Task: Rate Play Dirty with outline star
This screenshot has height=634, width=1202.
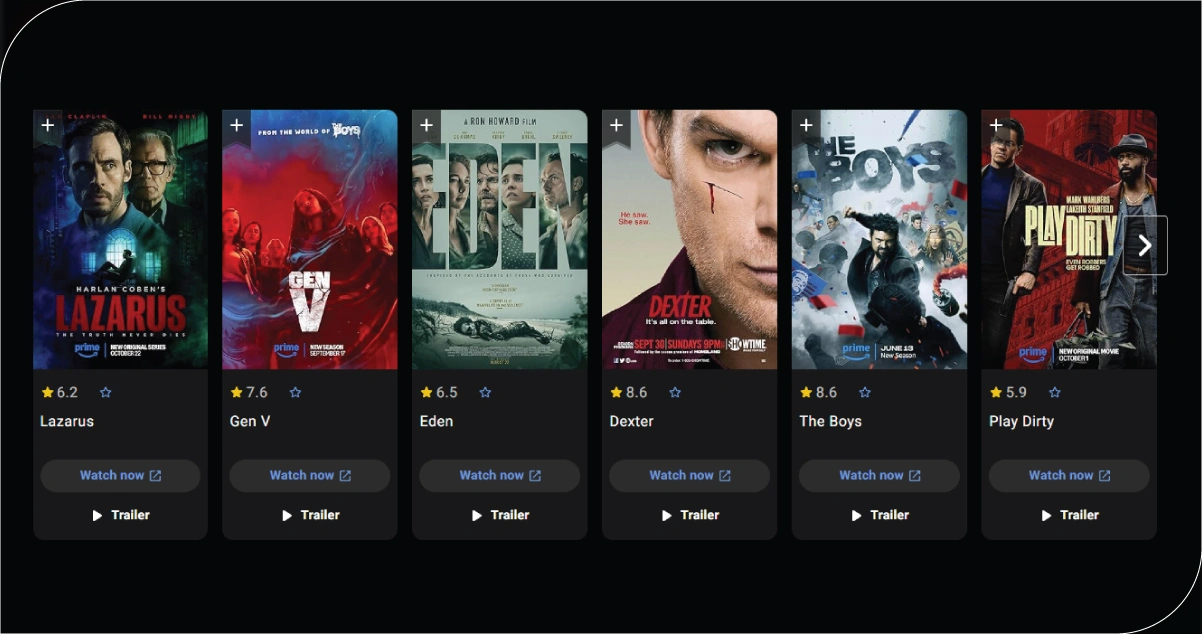Action: (1054, 393)
